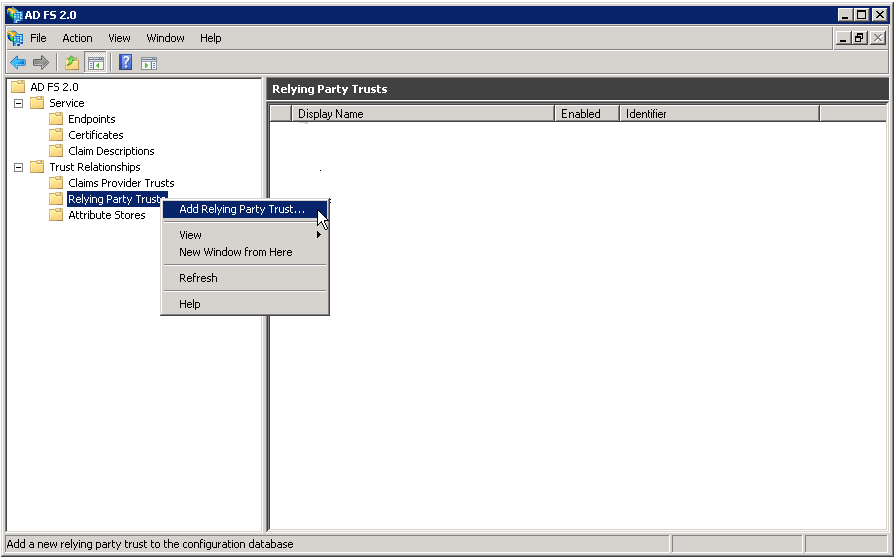The width and height of the screenshot is (896, 560).
Task: Select the Claims Provider Trusts label
Action: pyautogui.click(x=121, y=183)
